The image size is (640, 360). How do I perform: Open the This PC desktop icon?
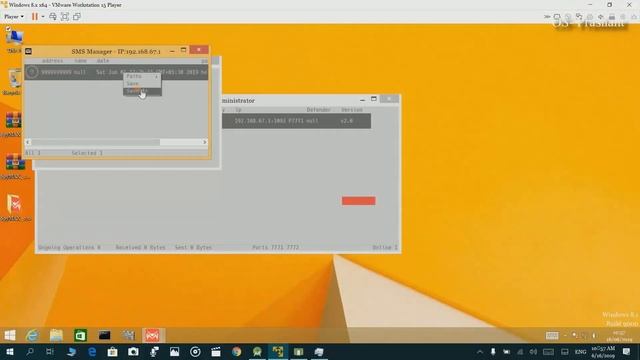coord(14,40)
